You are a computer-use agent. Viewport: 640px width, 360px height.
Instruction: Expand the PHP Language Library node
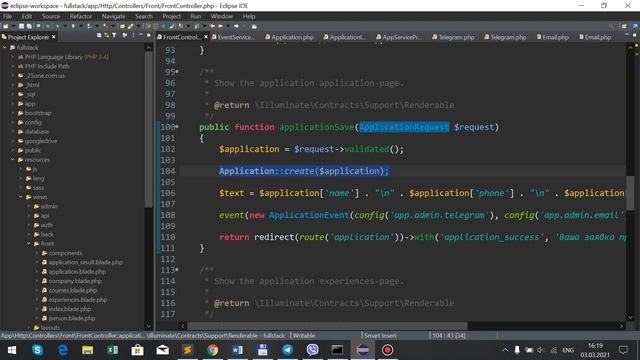13,57
